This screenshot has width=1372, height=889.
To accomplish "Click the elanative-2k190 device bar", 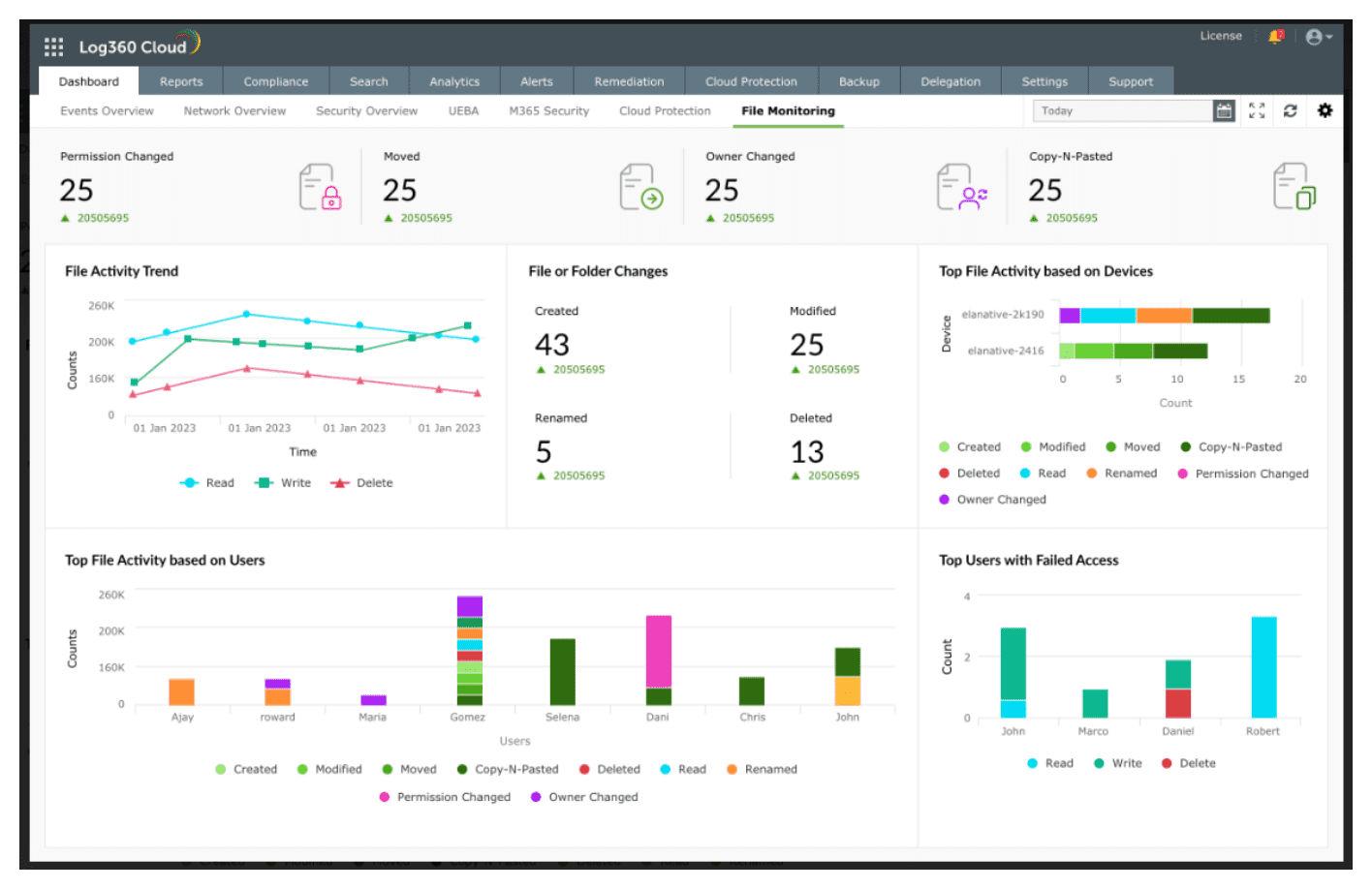I will pyautogui.click(x=1165, y=316).
